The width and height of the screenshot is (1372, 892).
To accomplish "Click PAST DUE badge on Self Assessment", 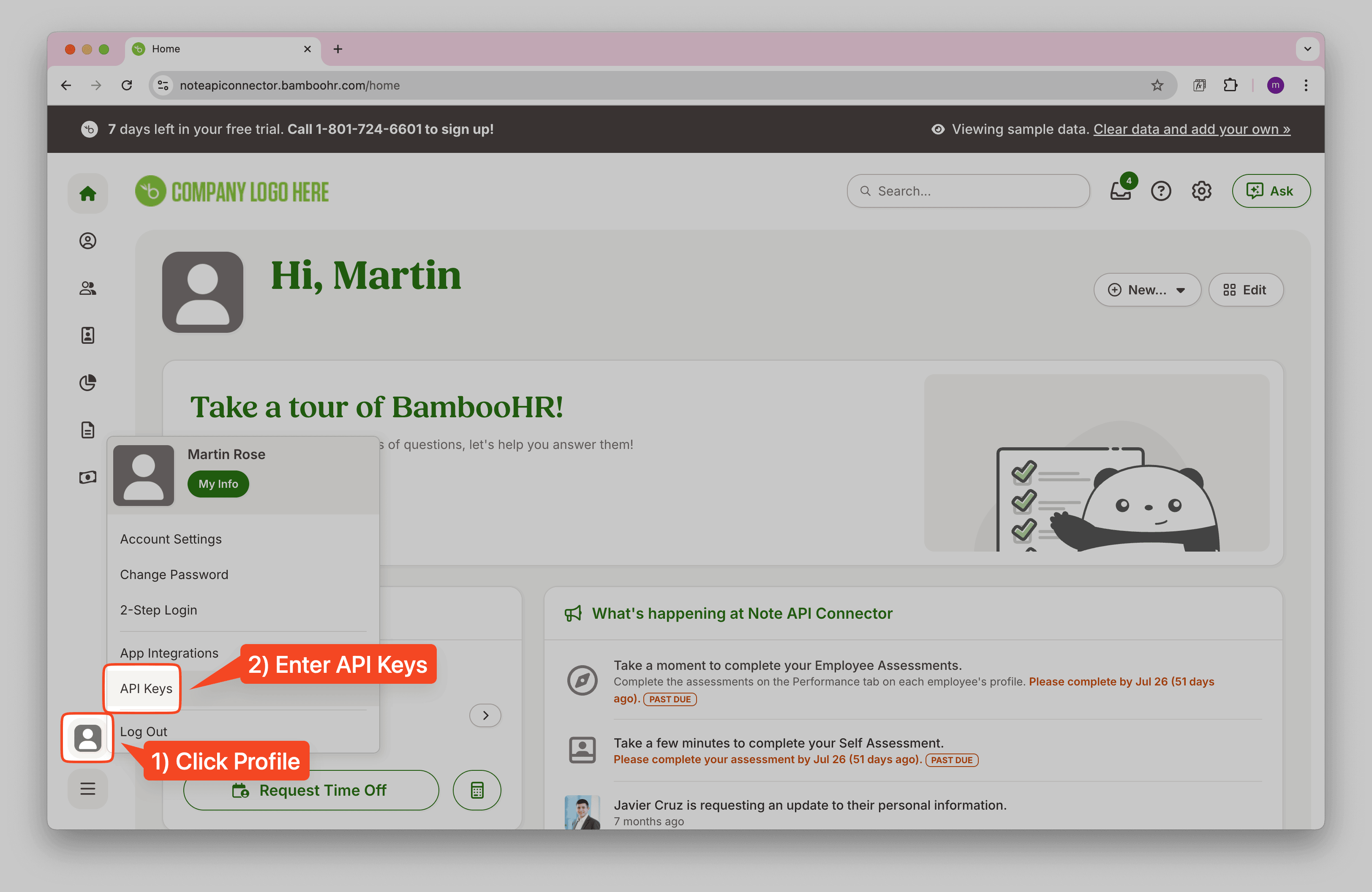I will [x=951, y=759].
